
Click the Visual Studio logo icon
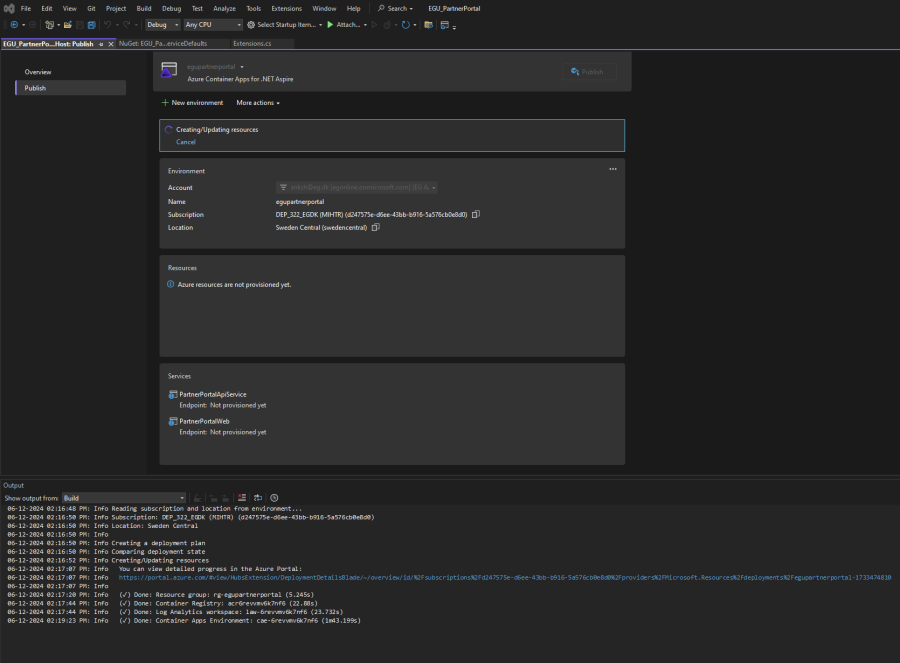[9, 8]
